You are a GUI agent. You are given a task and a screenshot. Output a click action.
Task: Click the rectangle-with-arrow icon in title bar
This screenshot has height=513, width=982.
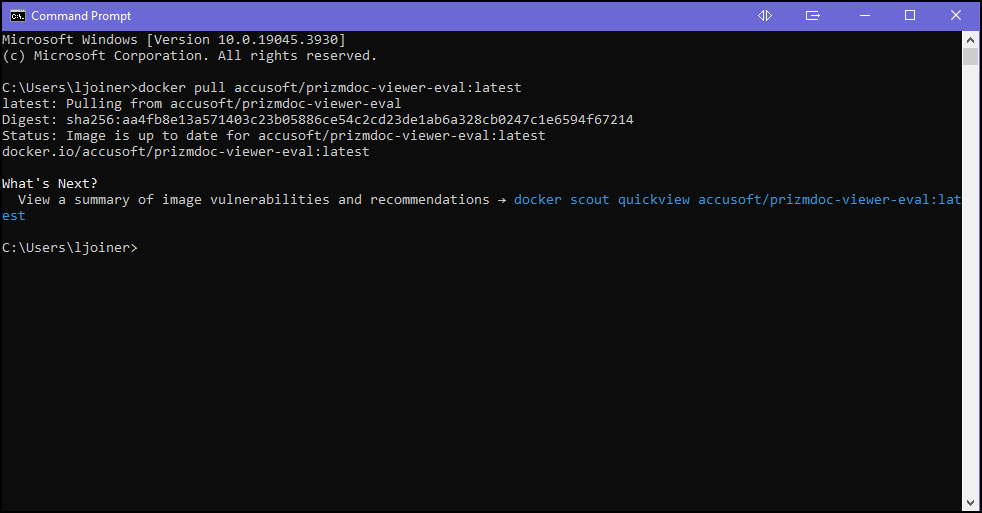tap(813, 16)
